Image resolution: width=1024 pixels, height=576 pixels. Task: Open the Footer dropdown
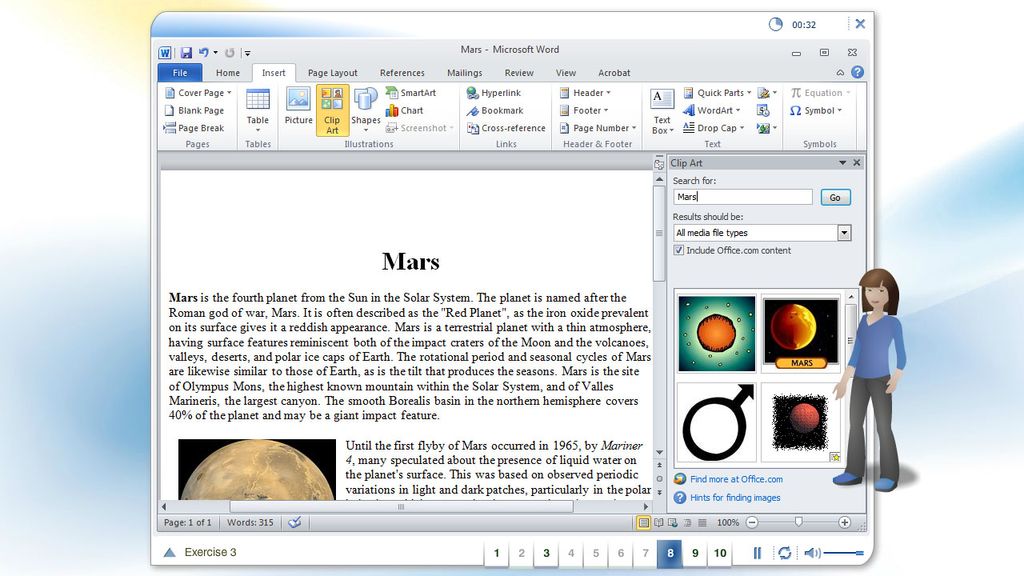click(584, 110)
